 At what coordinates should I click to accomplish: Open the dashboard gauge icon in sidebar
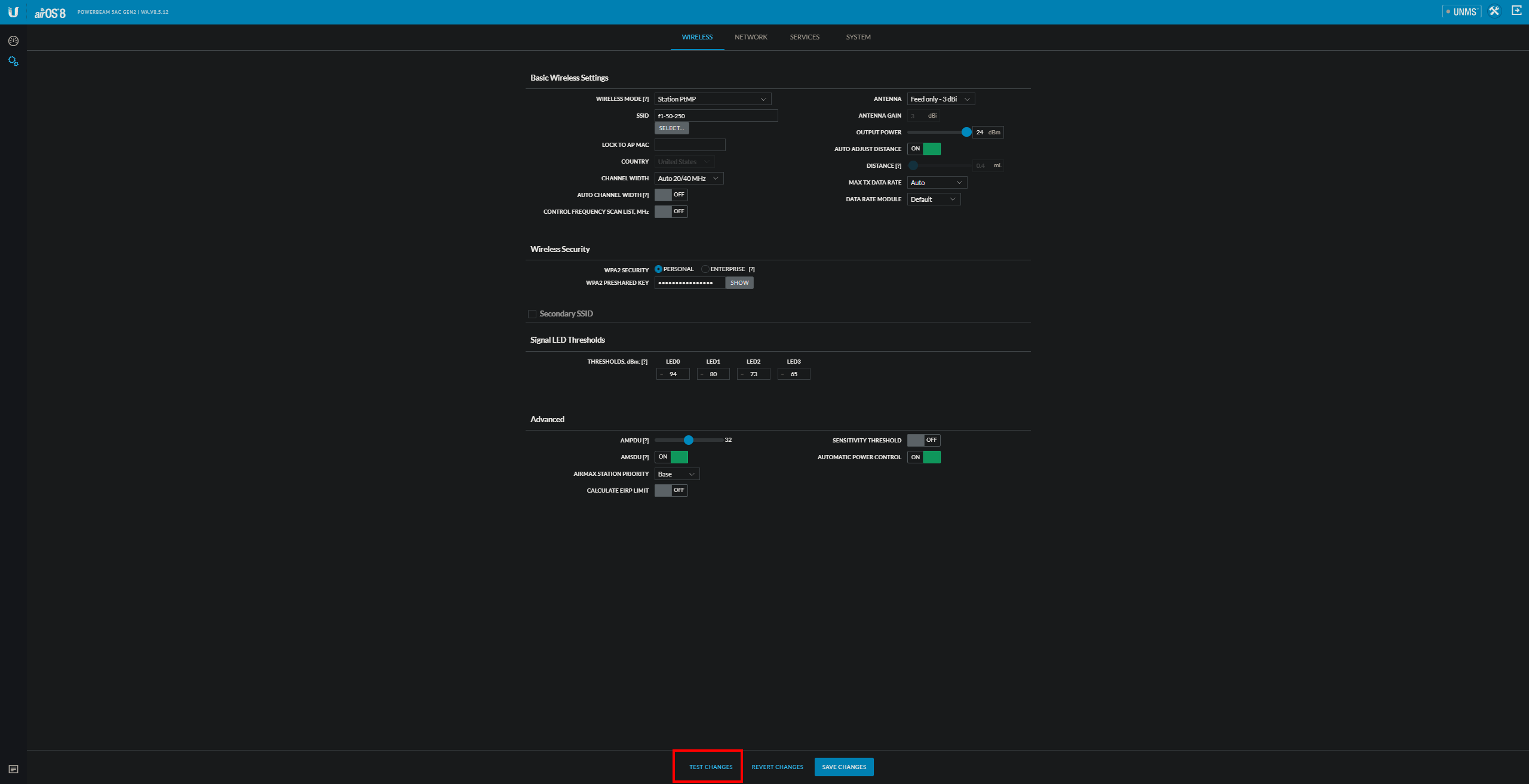pyautogui.click(x=13, y=41)
